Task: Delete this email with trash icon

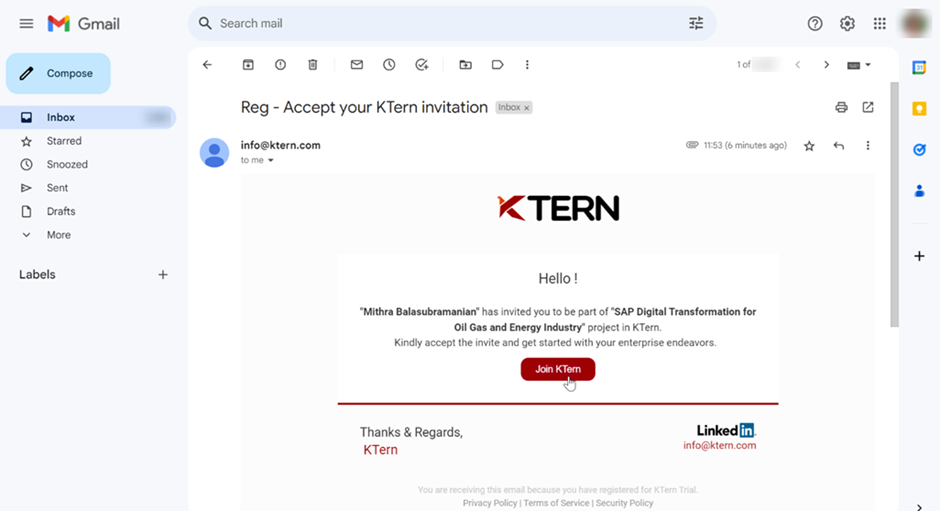Action: (312, 65)
